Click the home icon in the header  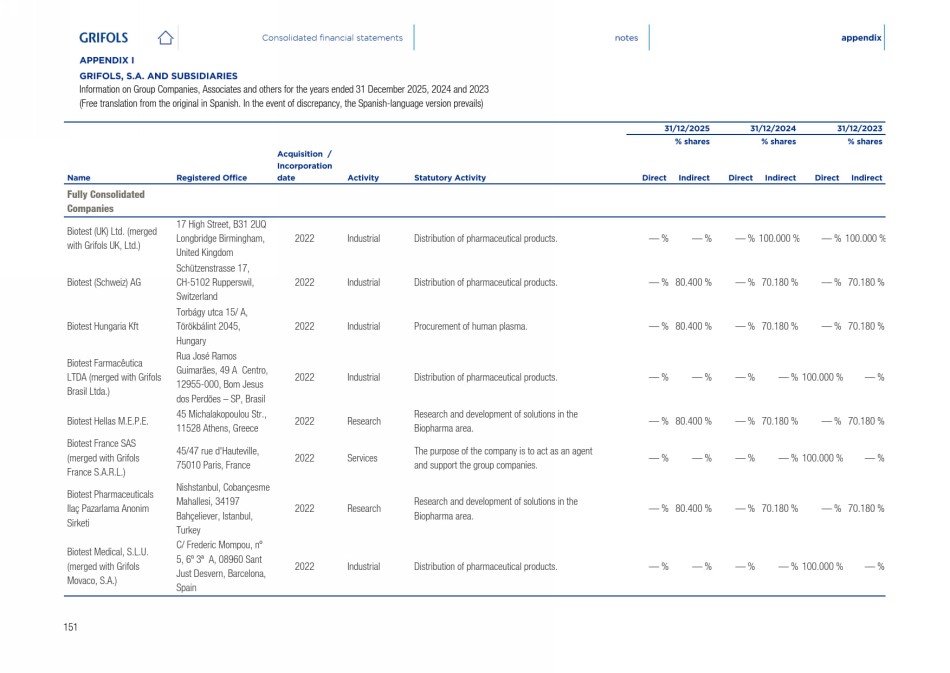(x=166, y=38)
